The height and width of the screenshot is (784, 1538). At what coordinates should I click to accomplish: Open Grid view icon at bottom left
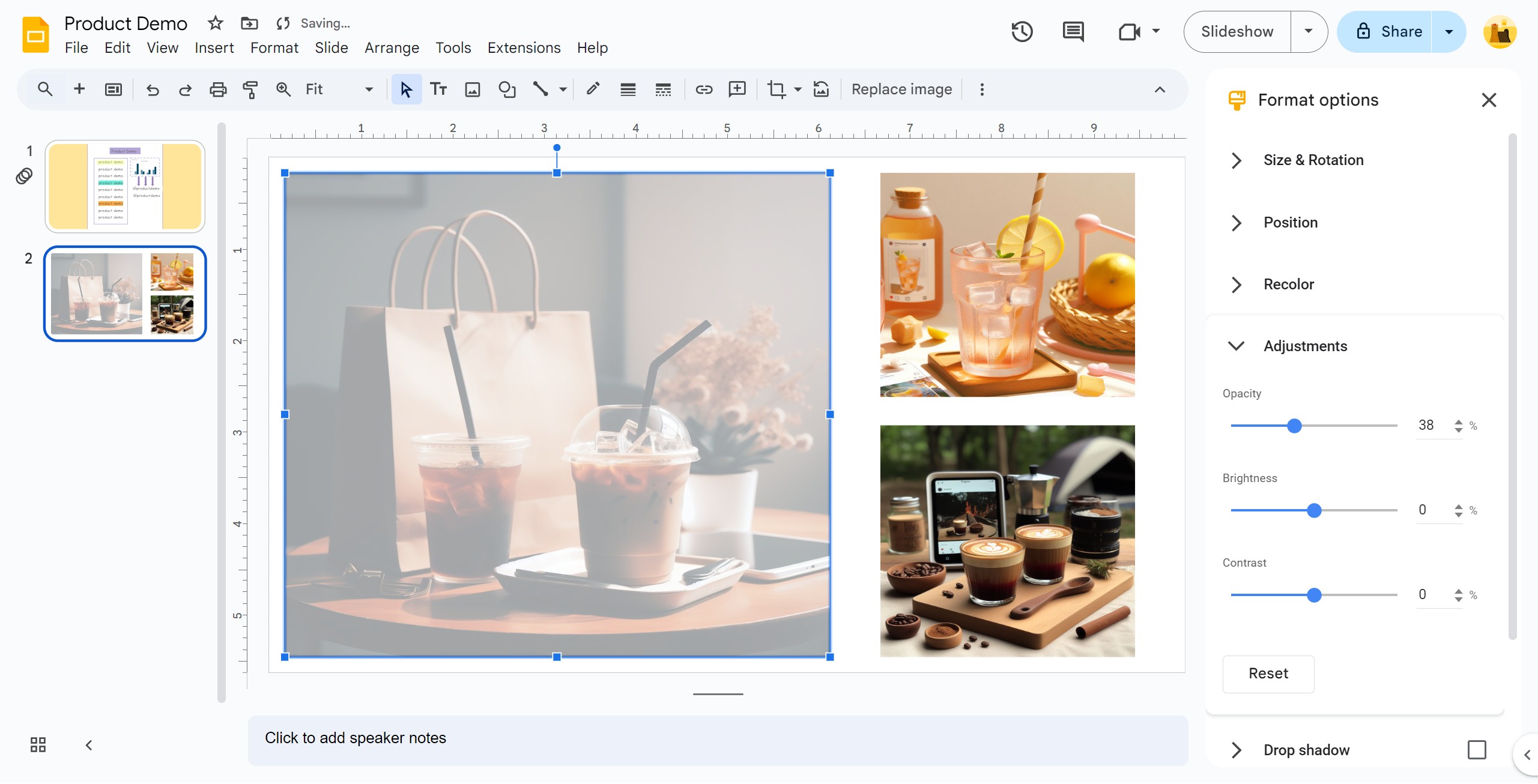38,745
